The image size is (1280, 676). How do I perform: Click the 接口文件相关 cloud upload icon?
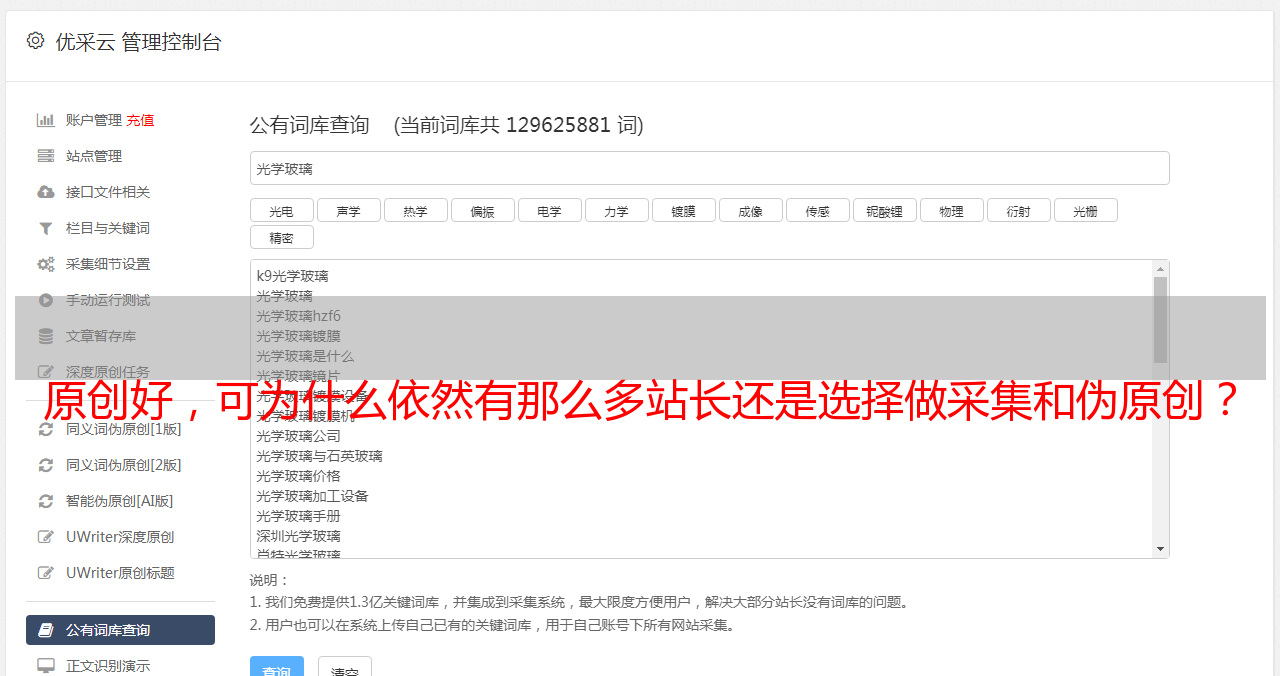click(46, 192)
